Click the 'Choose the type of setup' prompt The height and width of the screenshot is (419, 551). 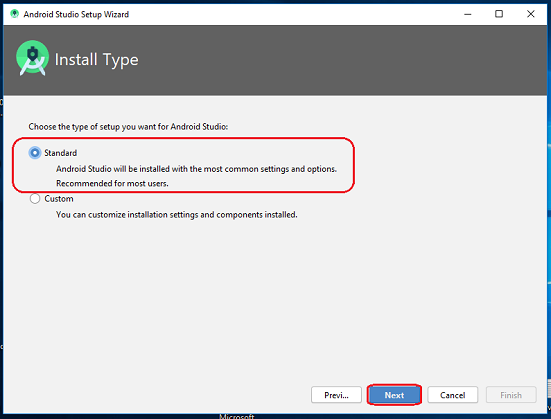tap(128, 127)
